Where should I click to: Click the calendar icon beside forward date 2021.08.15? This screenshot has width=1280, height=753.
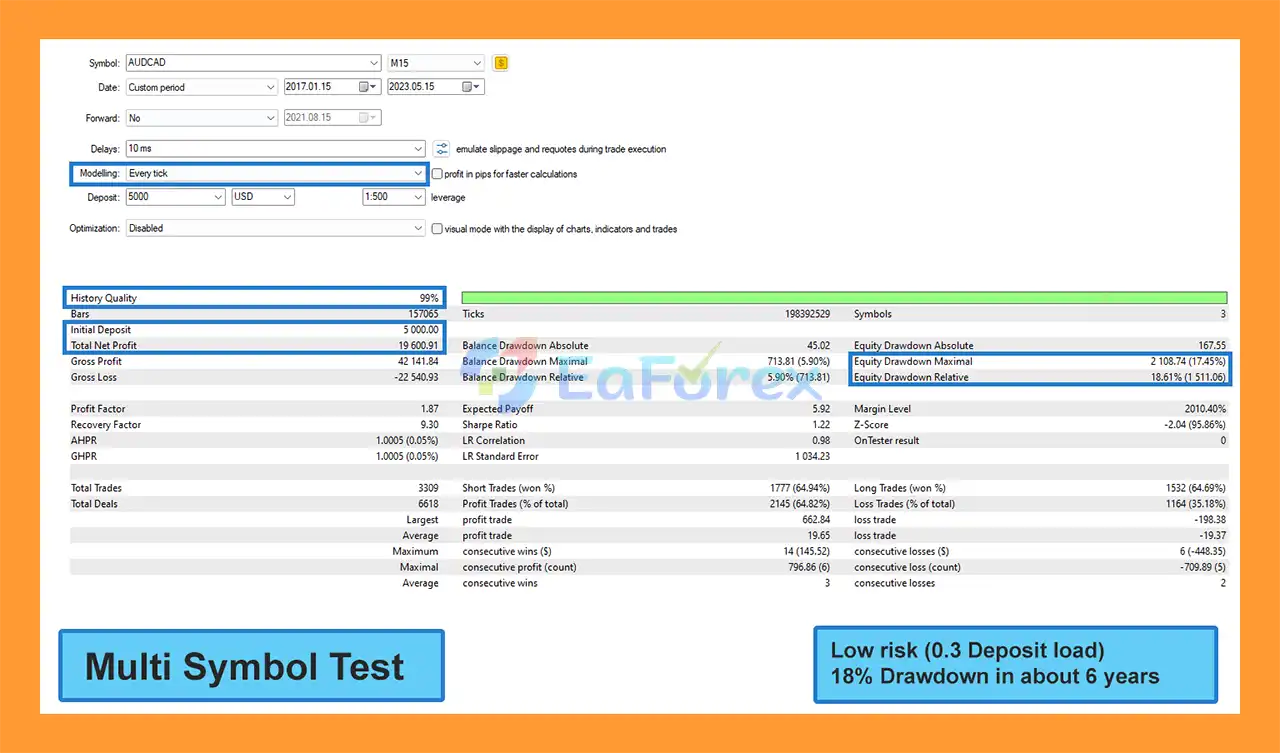366,118
